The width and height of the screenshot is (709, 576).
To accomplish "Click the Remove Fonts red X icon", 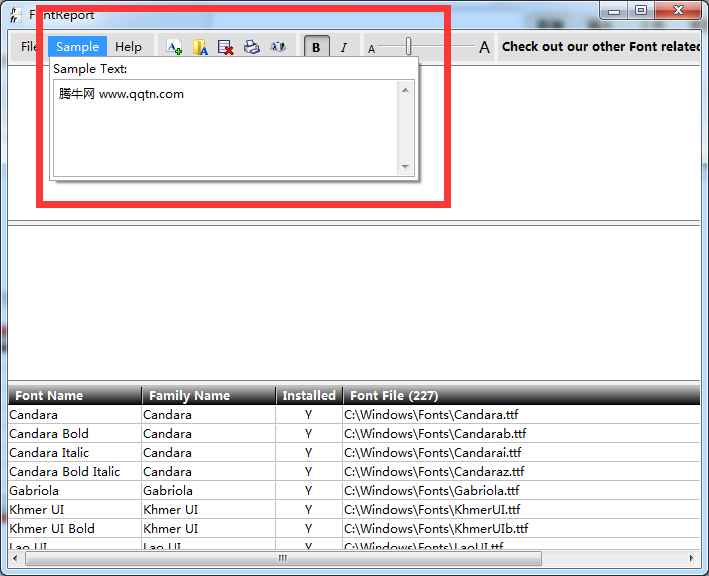I will pyautogui.click(x=226, y=47).
